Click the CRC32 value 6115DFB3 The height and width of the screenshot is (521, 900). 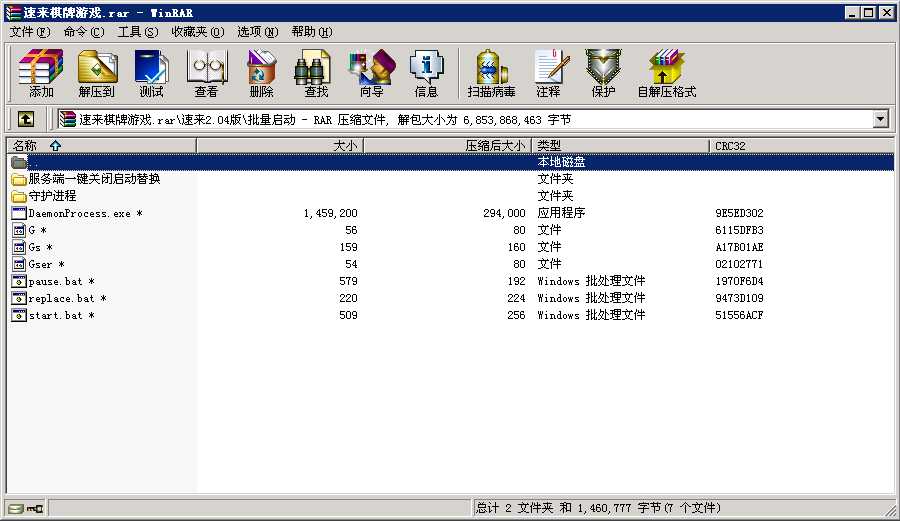click(739, 230)
